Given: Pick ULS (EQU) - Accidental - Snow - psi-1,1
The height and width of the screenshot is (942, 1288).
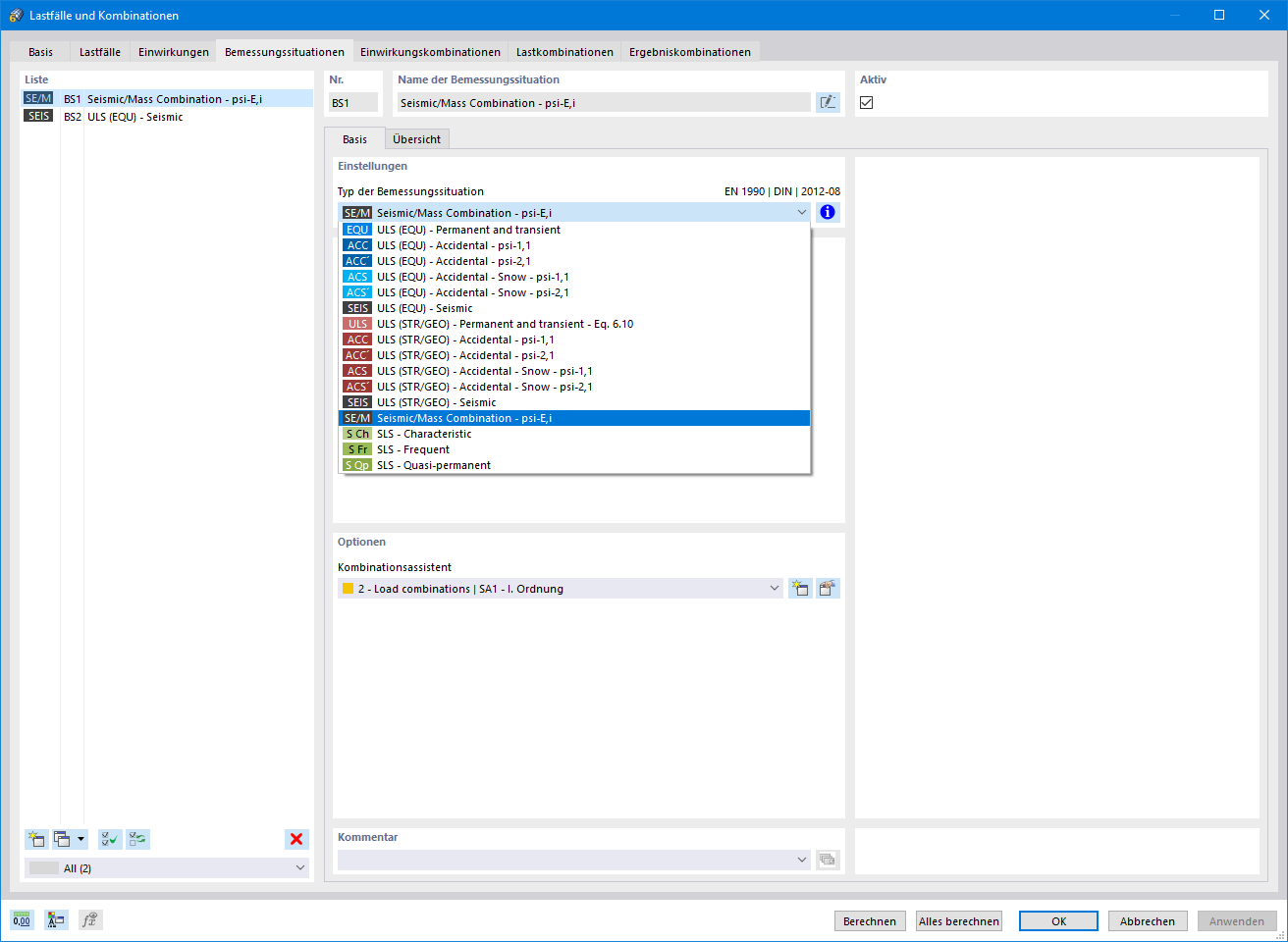Looking at the screenshot, I should 575,277.
